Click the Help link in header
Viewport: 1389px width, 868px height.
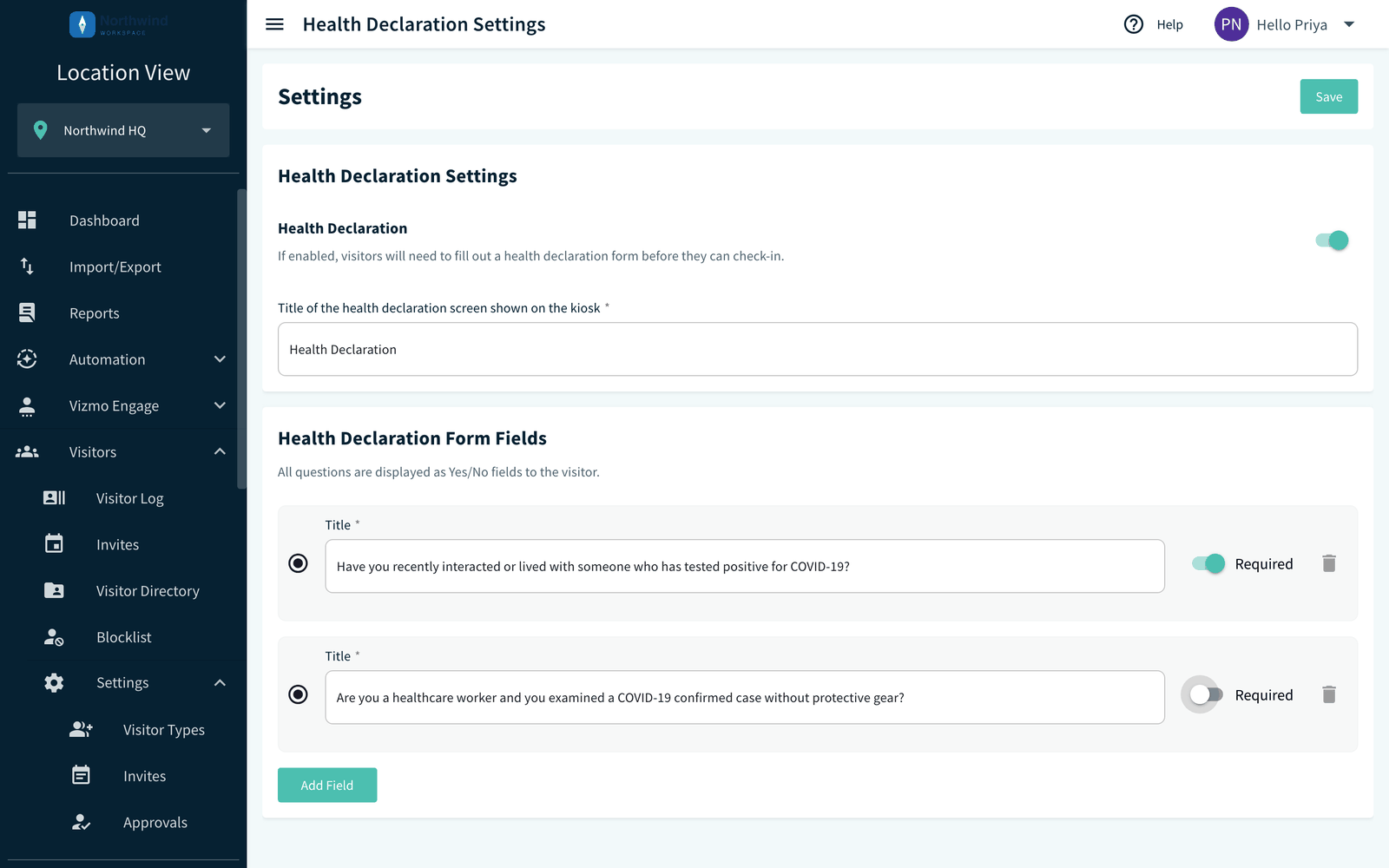click(x=1169, y=24)
